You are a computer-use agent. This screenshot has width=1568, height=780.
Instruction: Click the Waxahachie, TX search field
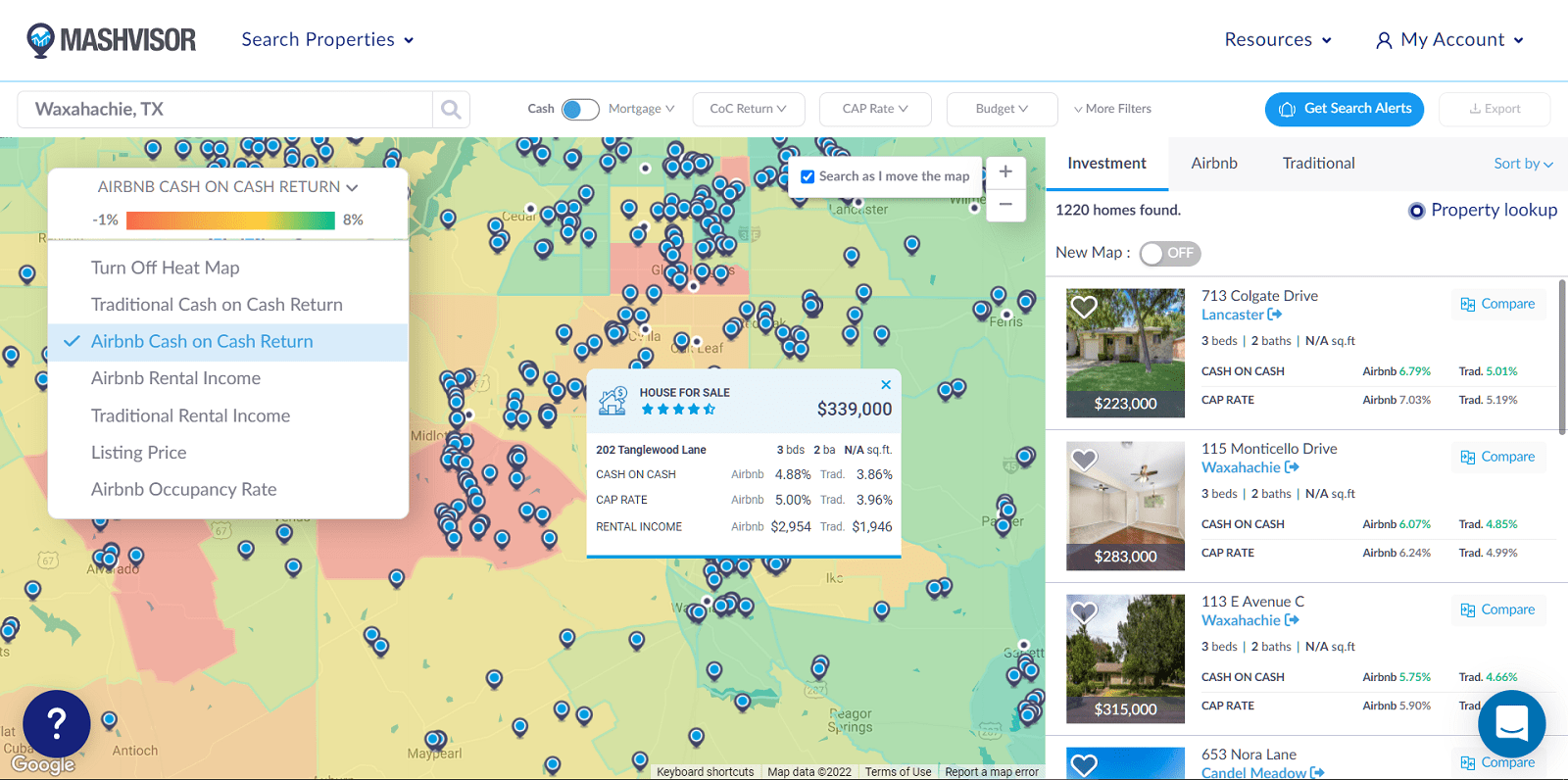coord(225,110)
